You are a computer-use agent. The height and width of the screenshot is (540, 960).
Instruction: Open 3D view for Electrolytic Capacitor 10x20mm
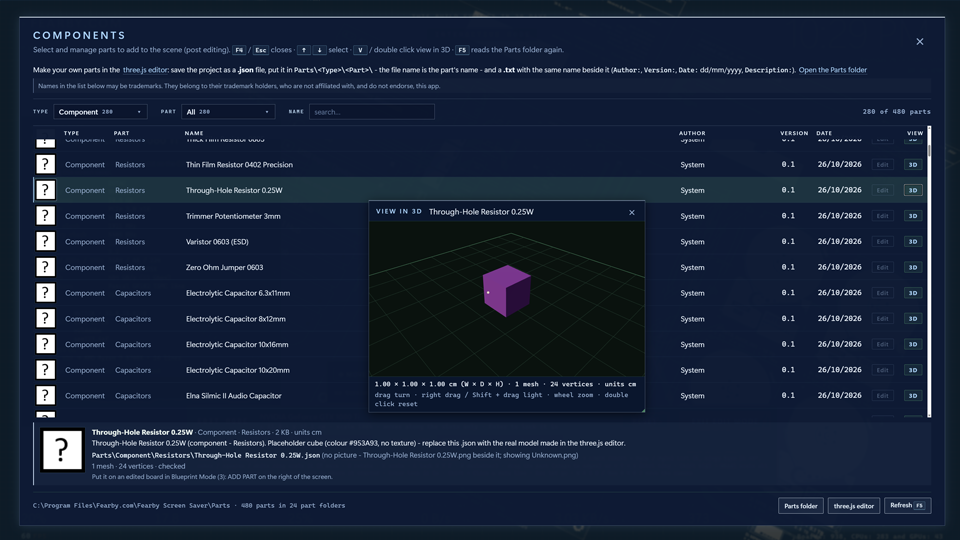(x=913, y=370)
